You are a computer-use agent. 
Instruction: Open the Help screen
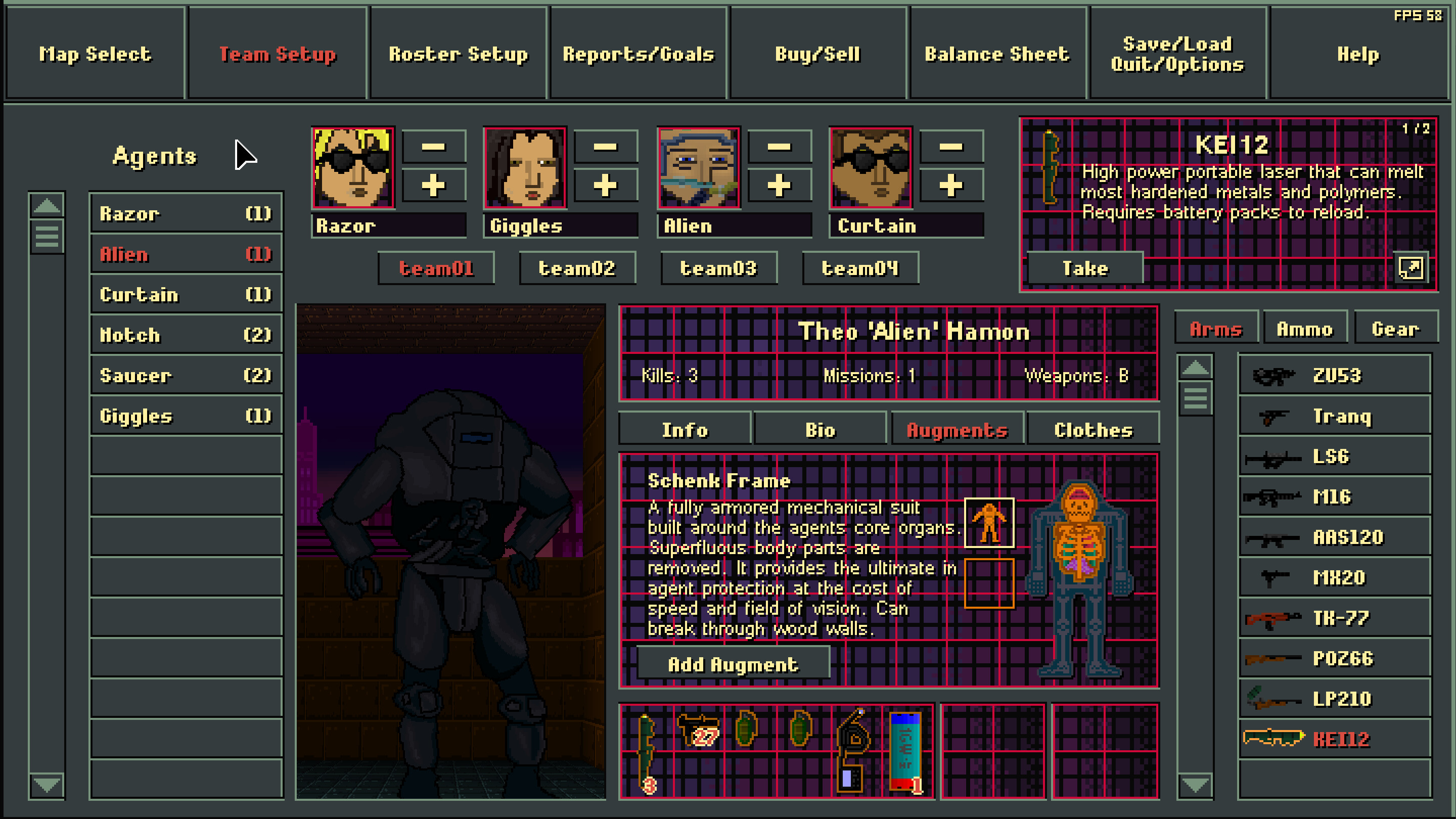point(1358,54)
